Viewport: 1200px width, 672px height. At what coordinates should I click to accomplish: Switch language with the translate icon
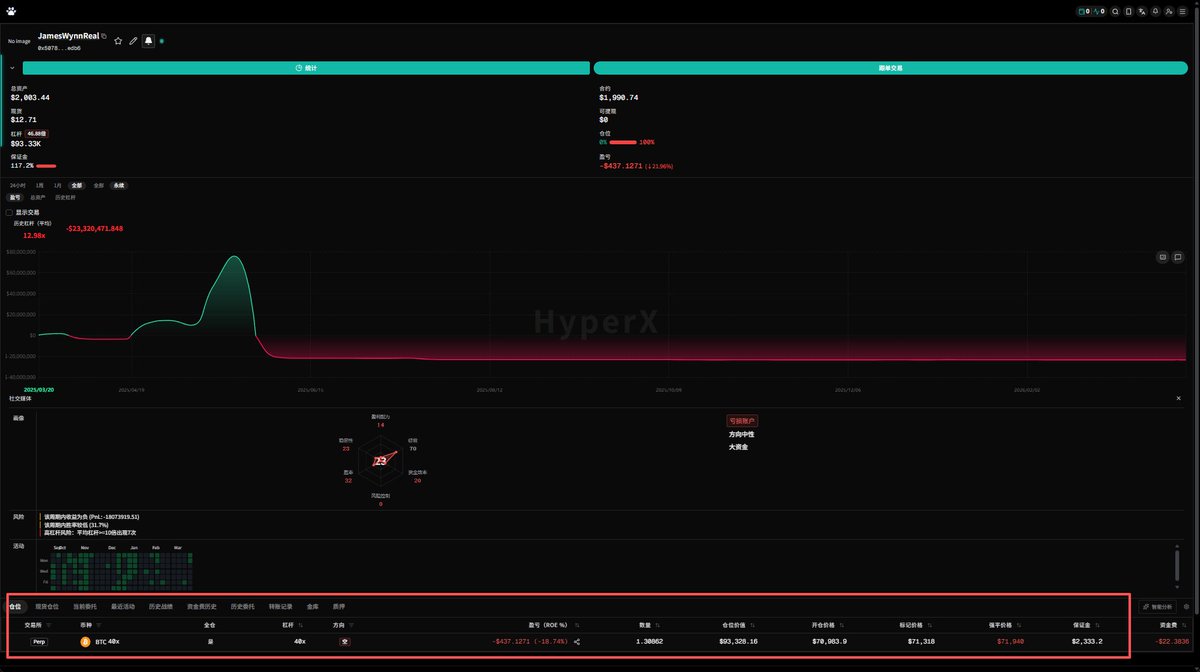tap(1142, 11)
